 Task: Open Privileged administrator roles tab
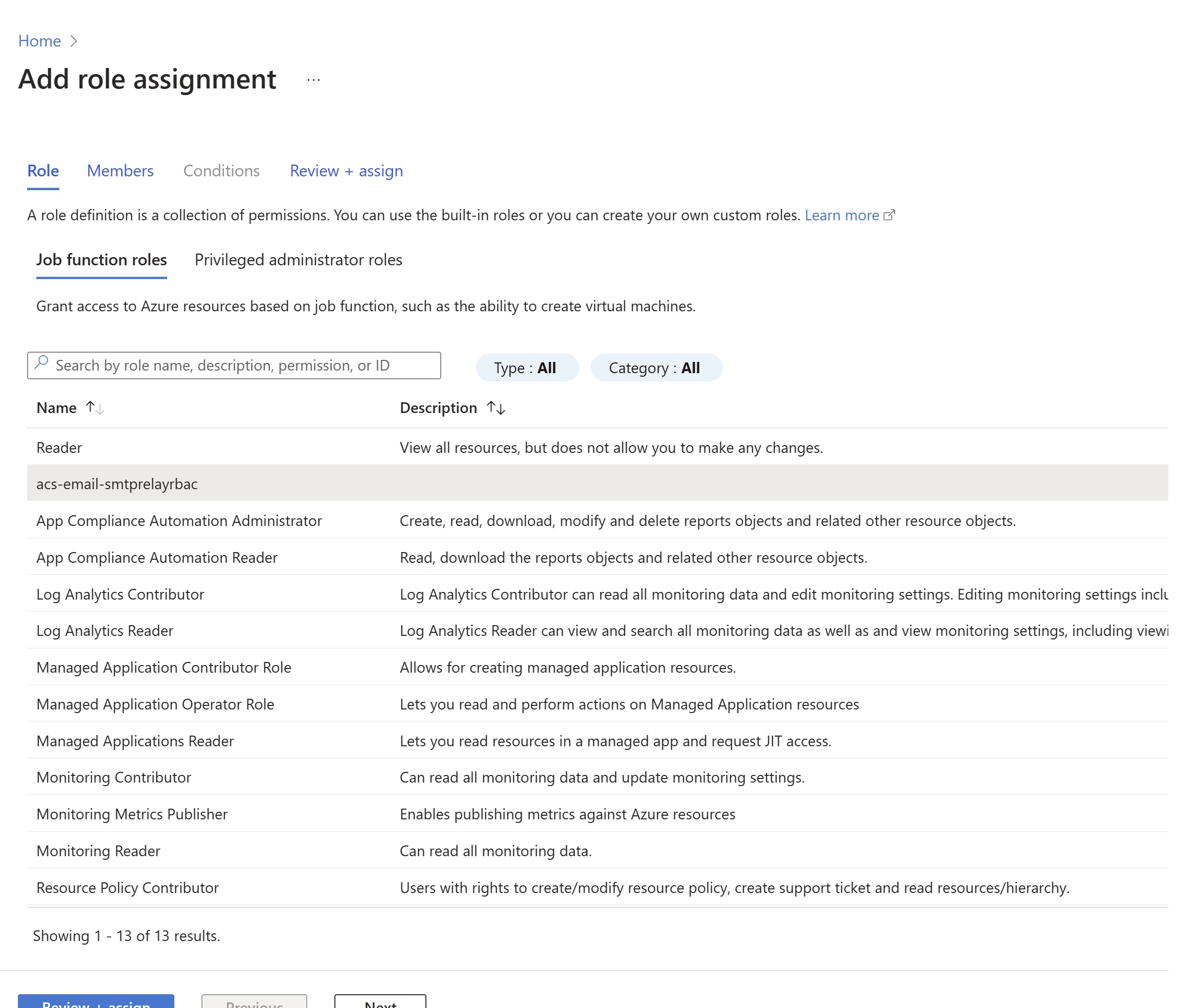pos(298,260)
